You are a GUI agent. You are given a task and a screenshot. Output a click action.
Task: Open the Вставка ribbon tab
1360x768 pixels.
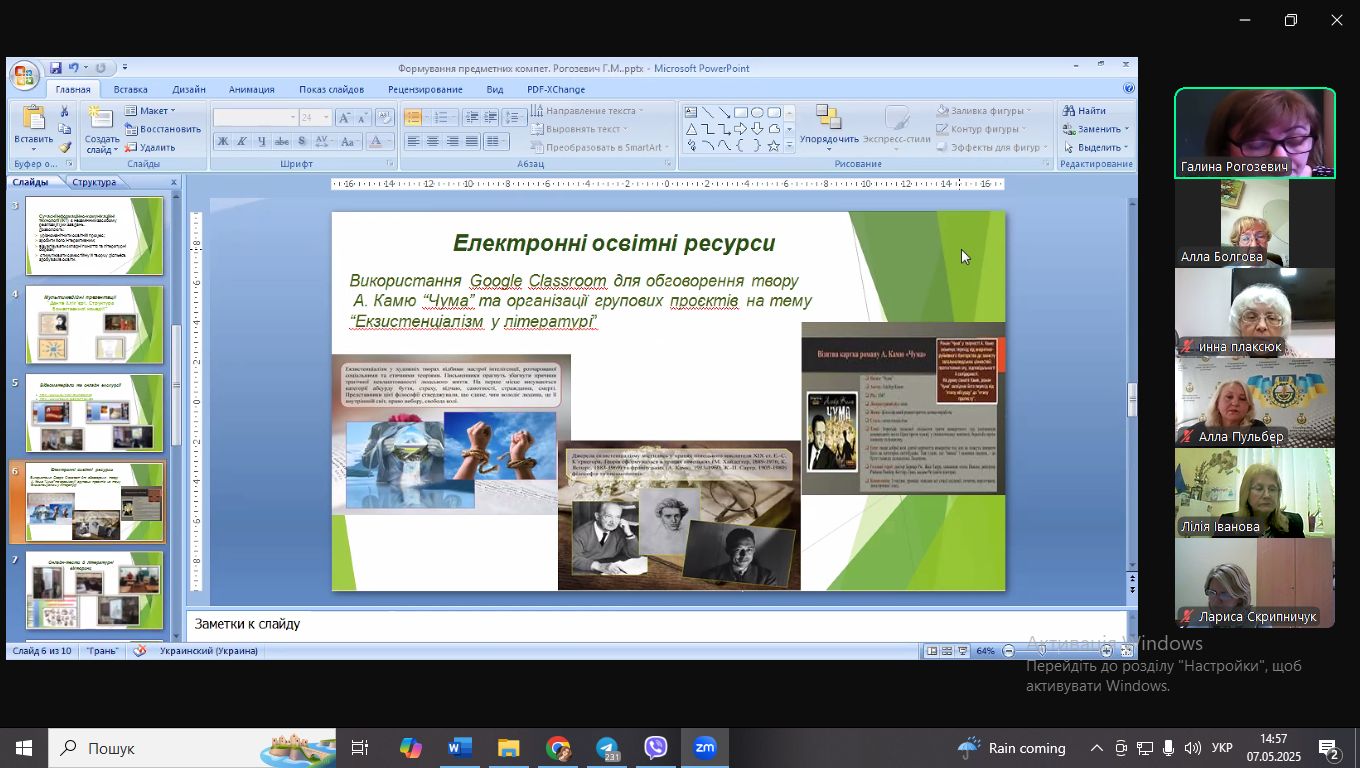click(x=131, y=89)
